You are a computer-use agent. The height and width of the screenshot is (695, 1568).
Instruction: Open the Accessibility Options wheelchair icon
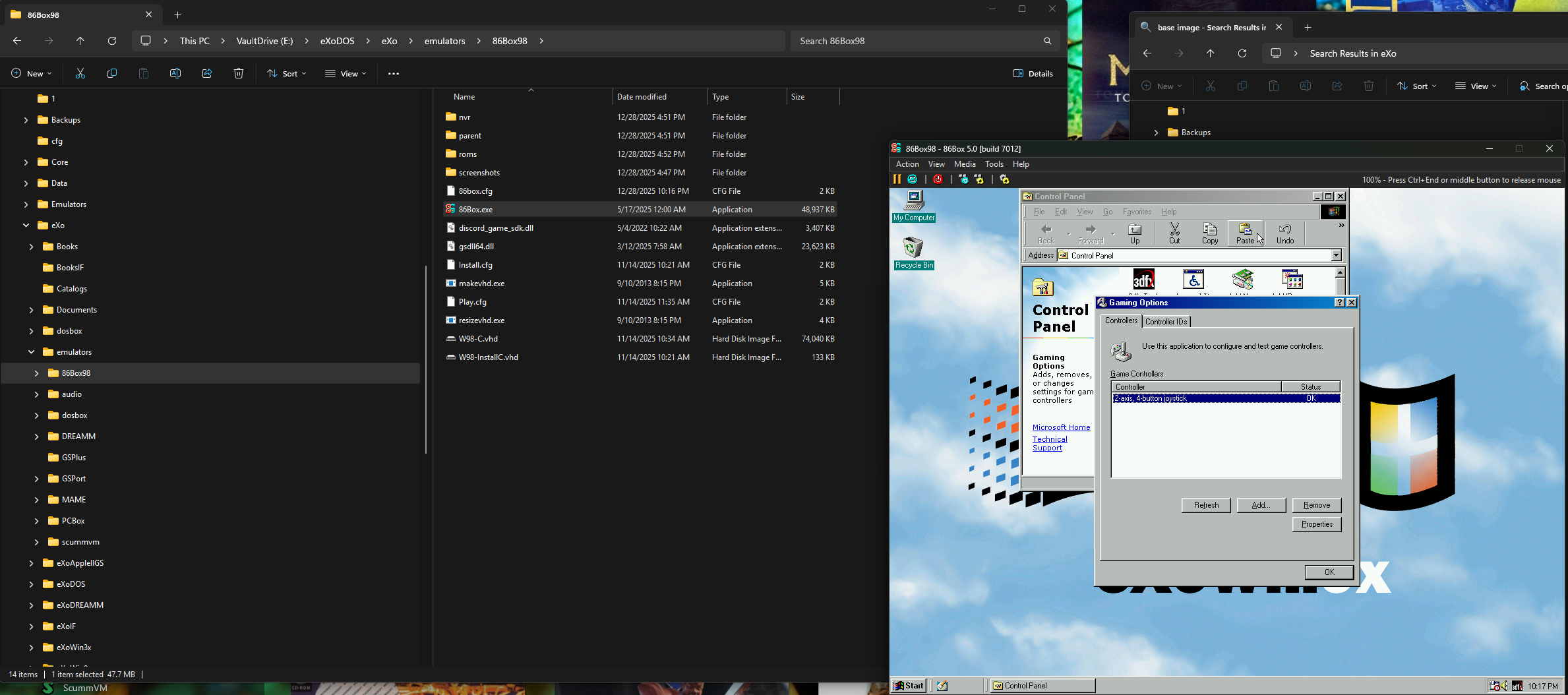[1193, 280]
